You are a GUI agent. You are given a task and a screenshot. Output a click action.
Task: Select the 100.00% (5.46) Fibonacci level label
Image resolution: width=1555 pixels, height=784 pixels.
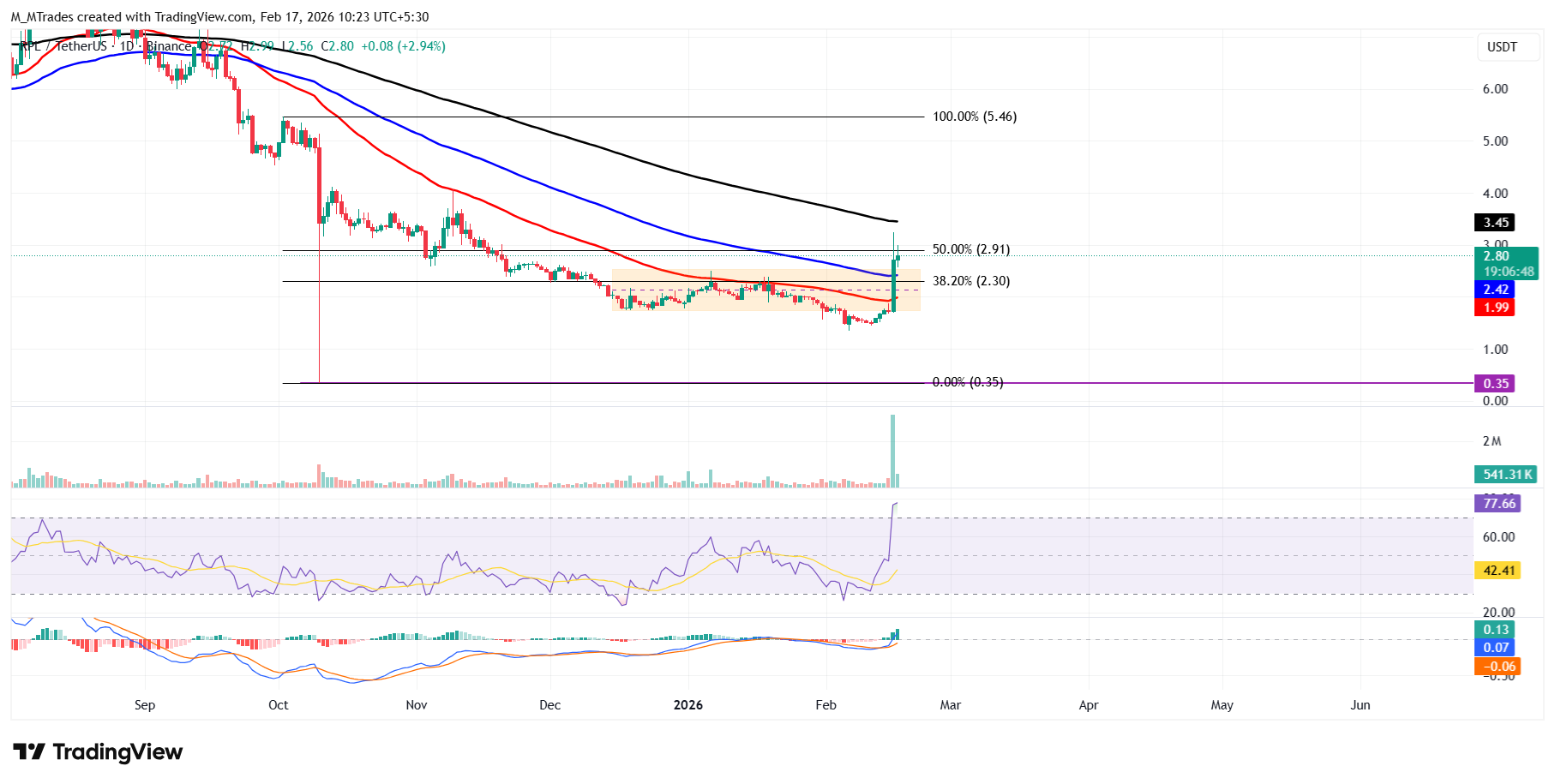pos(974,117)
